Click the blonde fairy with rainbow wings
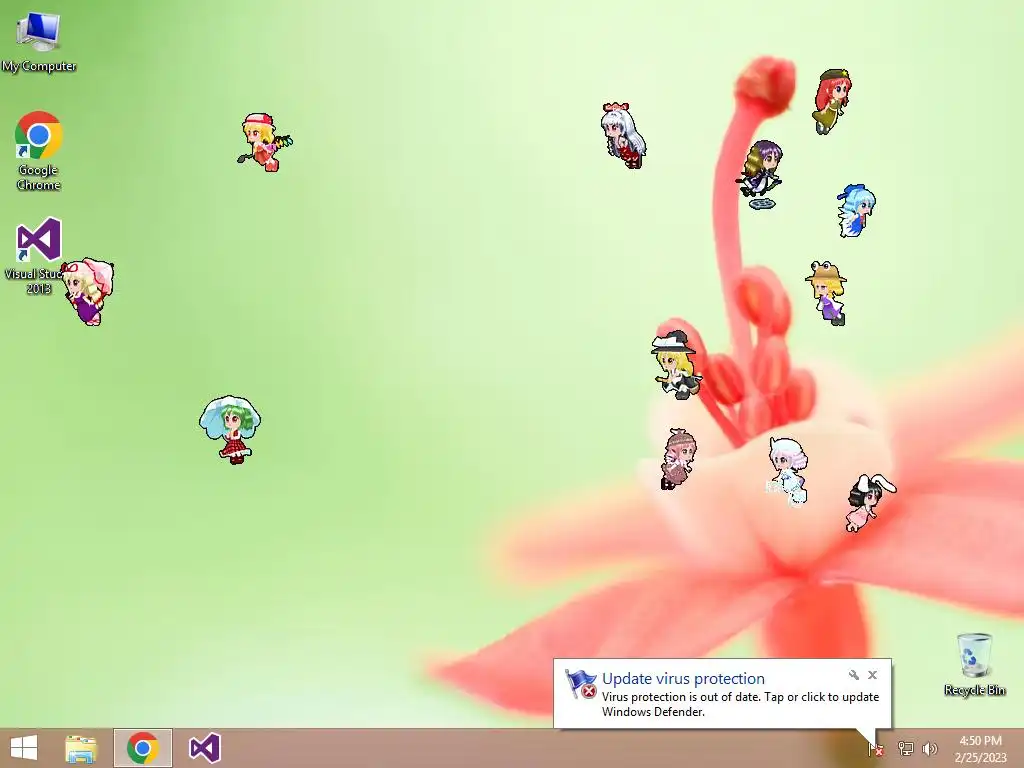The image size is (1024, 768). tap(264, 142)
